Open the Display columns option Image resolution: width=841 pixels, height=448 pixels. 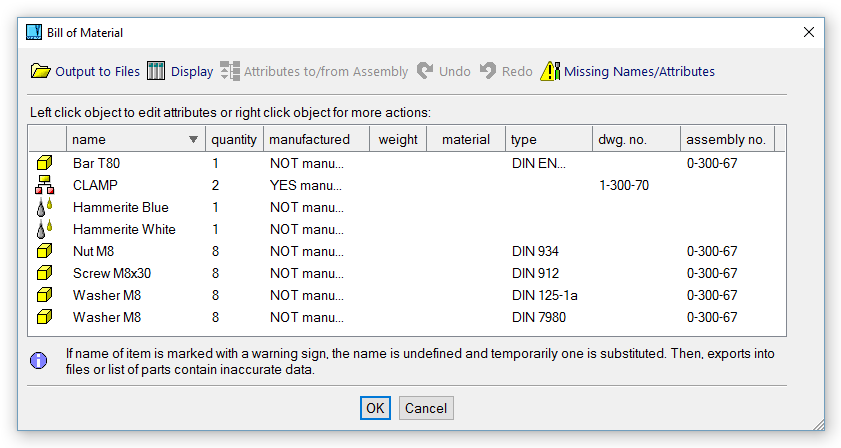click(180, 71)
